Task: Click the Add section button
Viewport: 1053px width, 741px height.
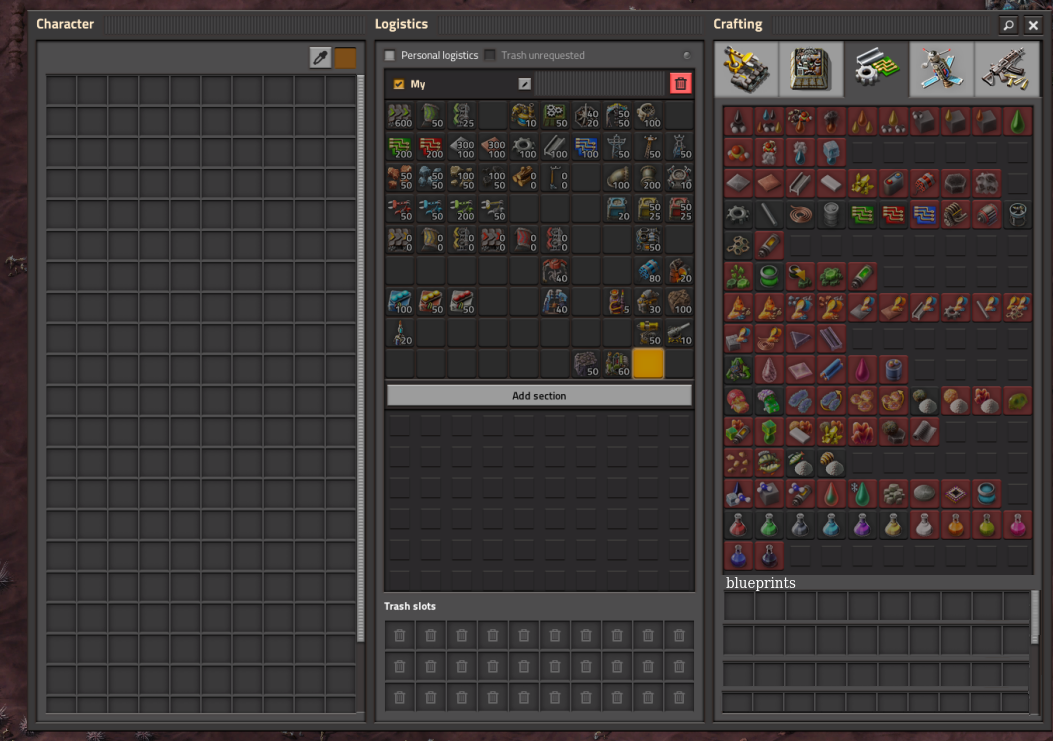Action: 539,396
